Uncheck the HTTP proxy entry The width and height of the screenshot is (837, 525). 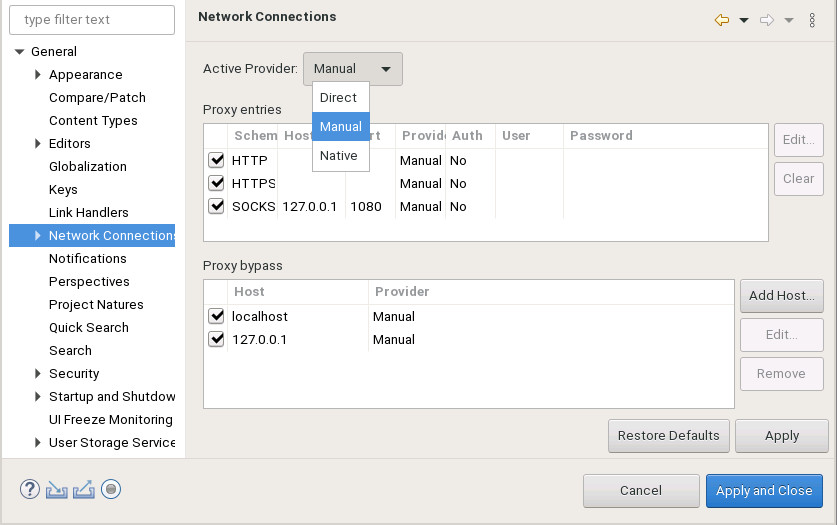(x=216, y=160)
